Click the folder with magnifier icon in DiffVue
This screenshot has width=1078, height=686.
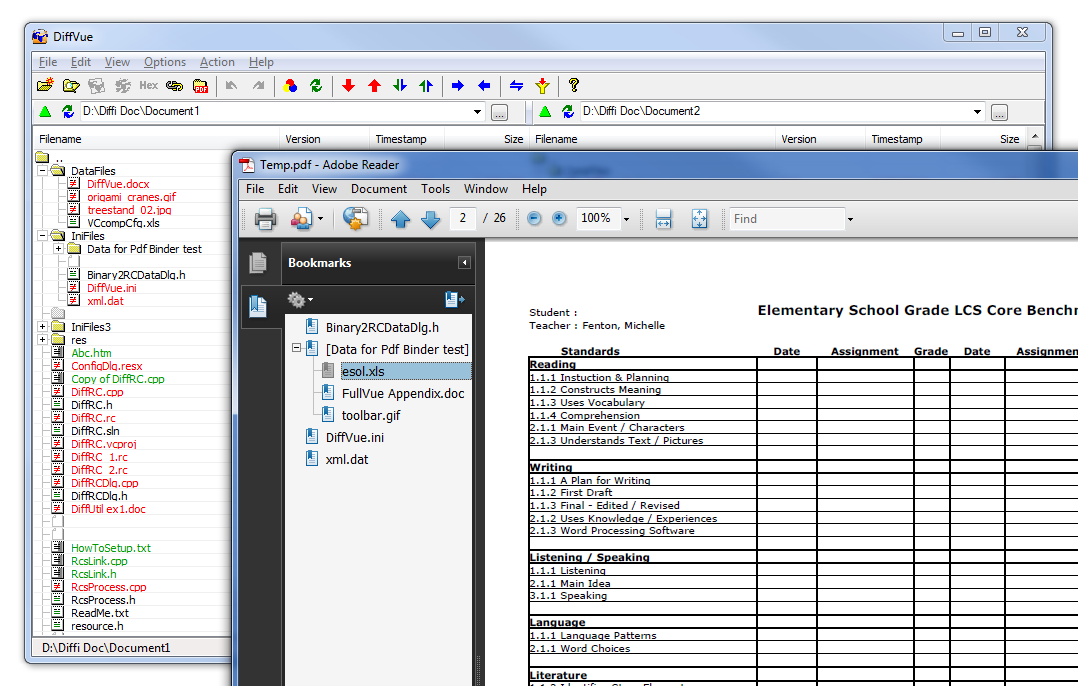(x=71, y=85)
